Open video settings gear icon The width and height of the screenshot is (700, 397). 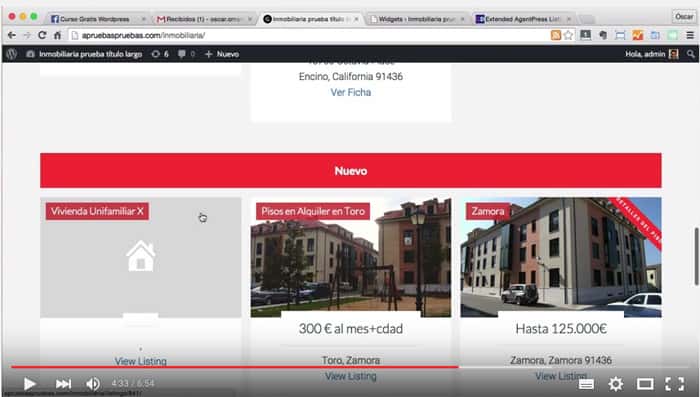tap(616, 384)
